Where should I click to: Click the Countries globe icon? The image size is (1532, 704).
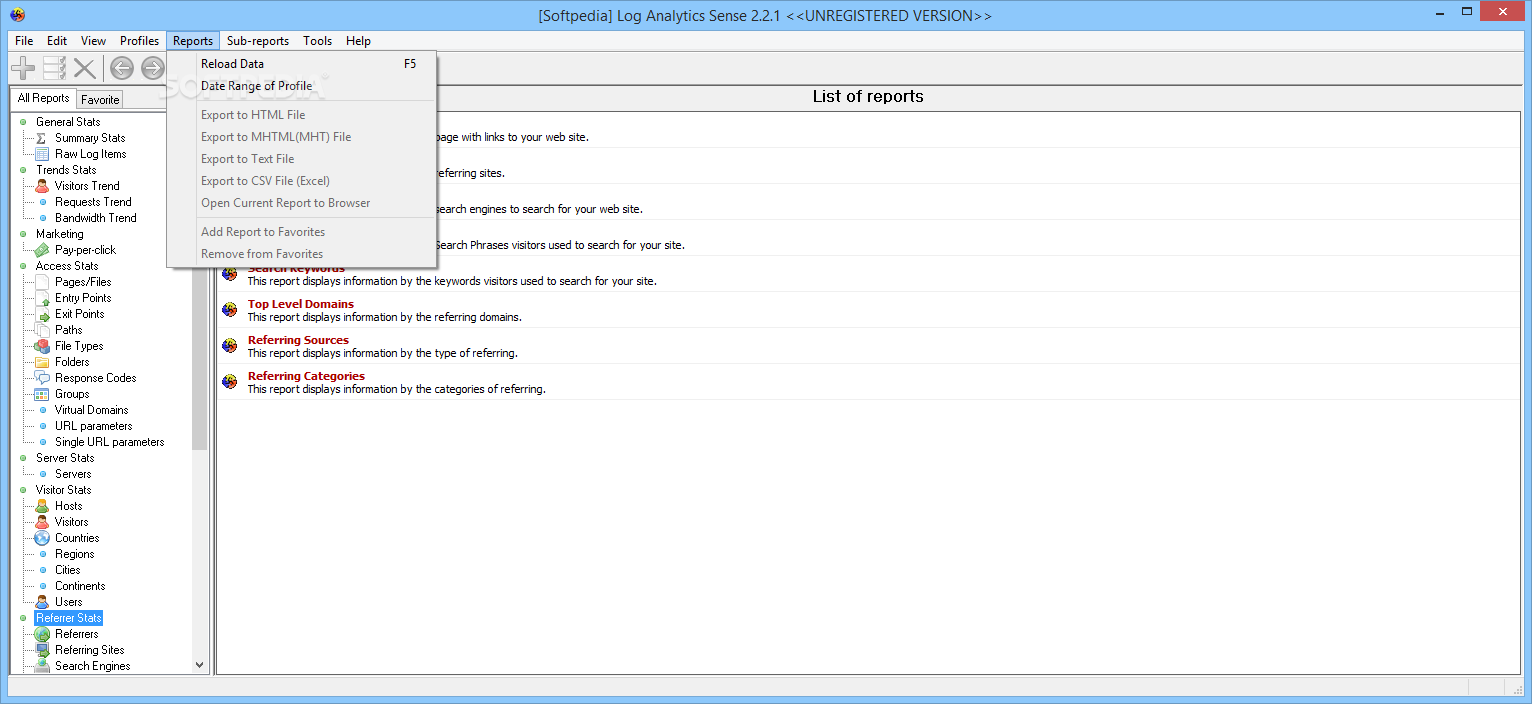pyautogui.click(x=42, y=538)
